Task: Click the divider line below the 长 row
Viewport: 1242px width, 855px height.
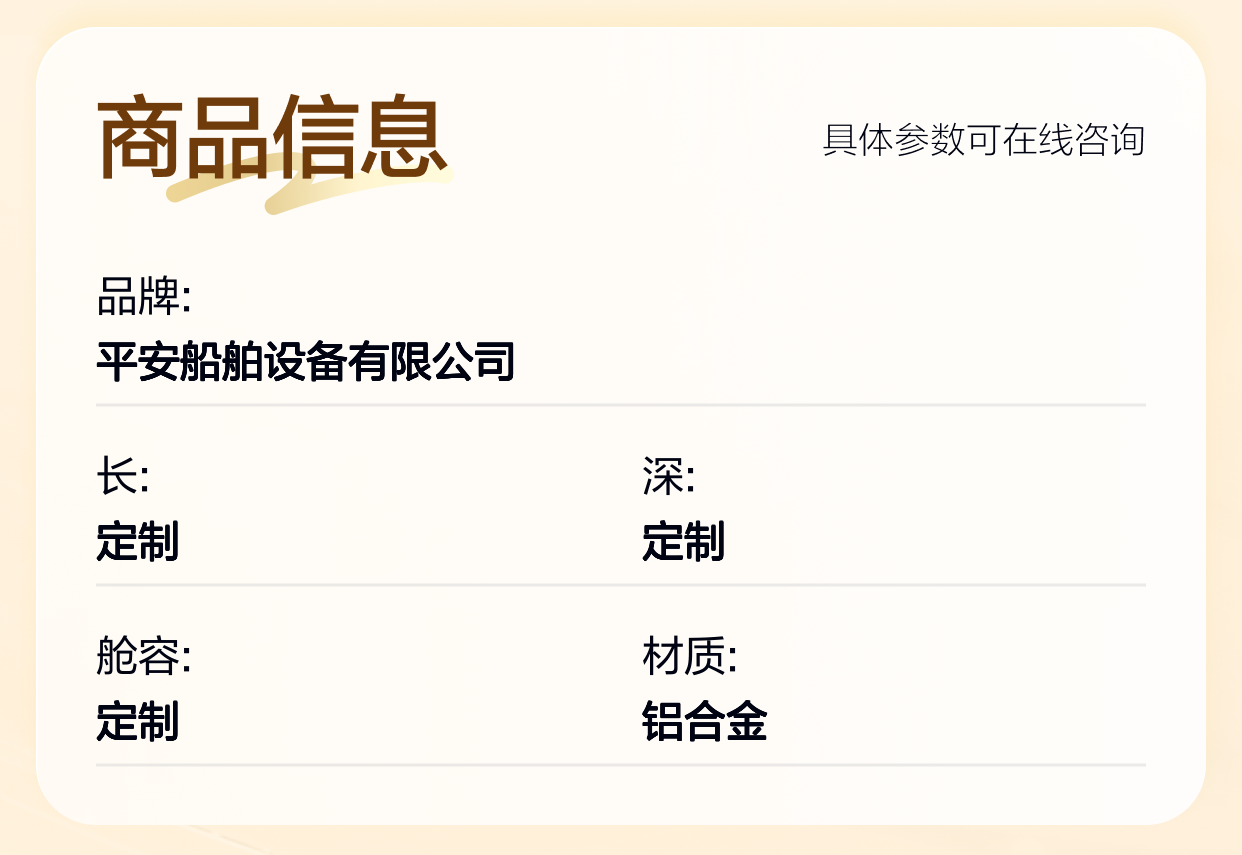Action: (x=620, y=585)
